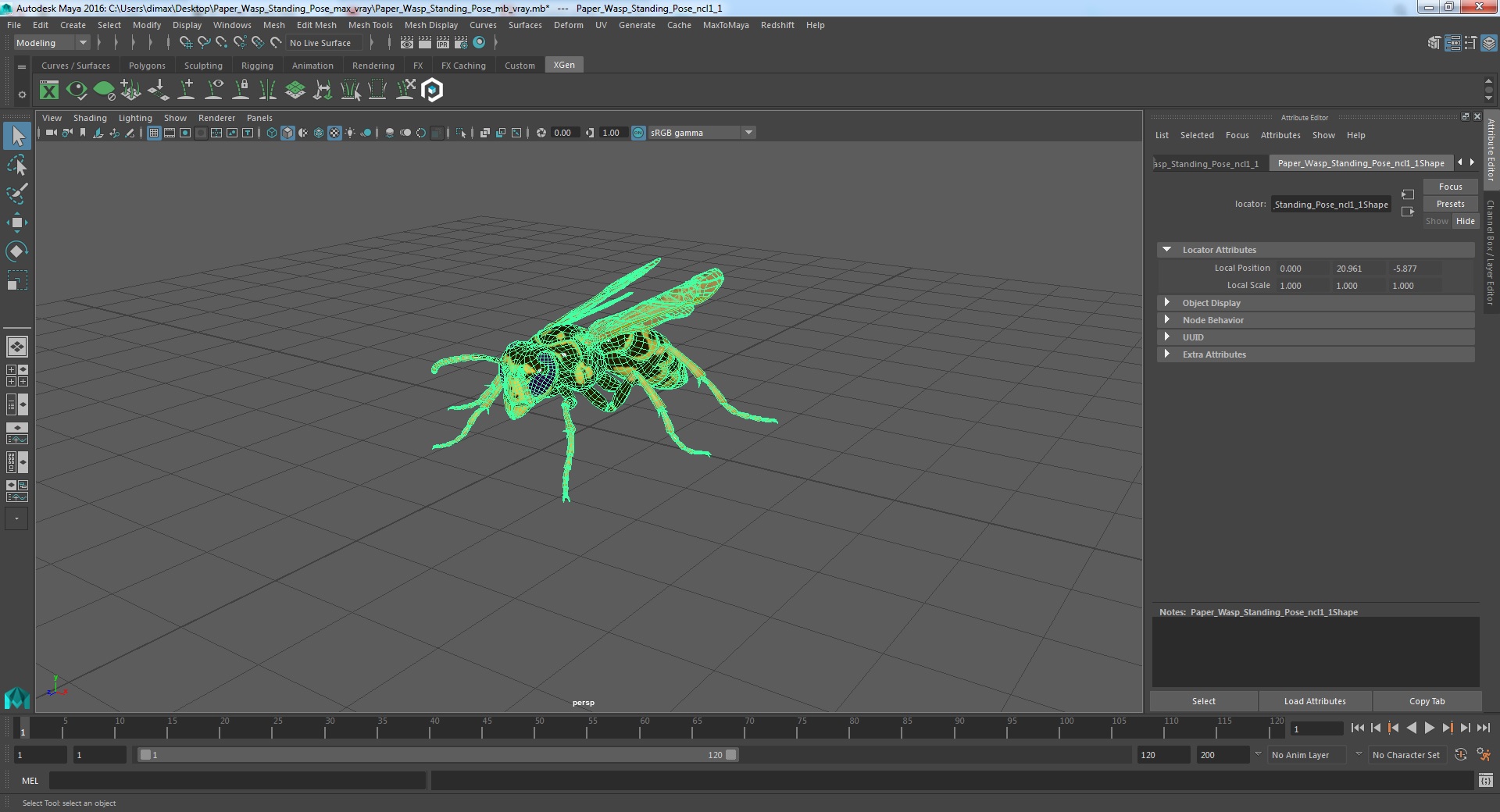The width and height of the screenshot is (1500, 812).
Task: Click the Outliner and perspective layout icon
Action: point(16,404)
